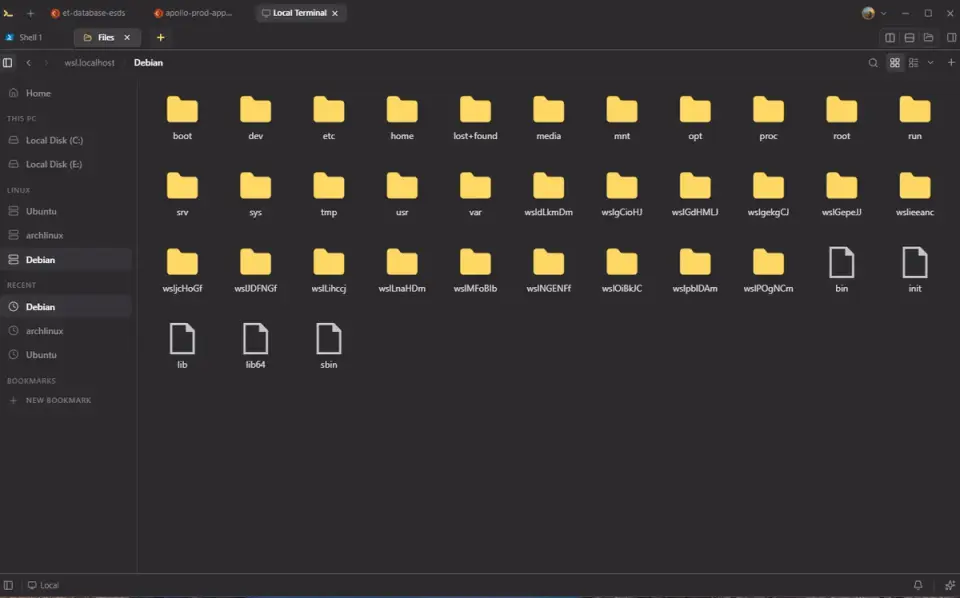Open the root folder

841,118
